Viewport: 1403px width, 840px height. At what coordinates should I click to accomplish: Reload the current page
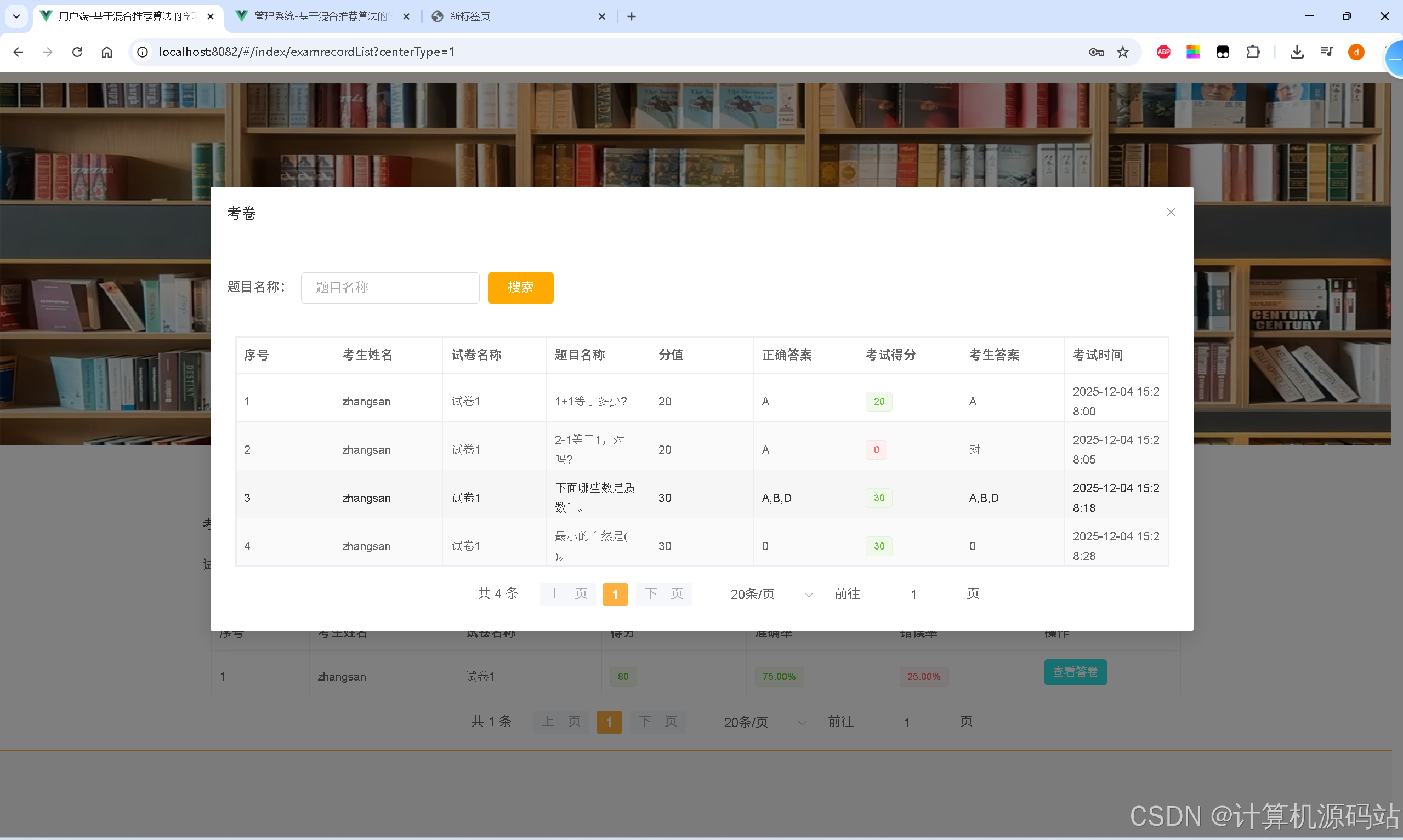point(77,52)
